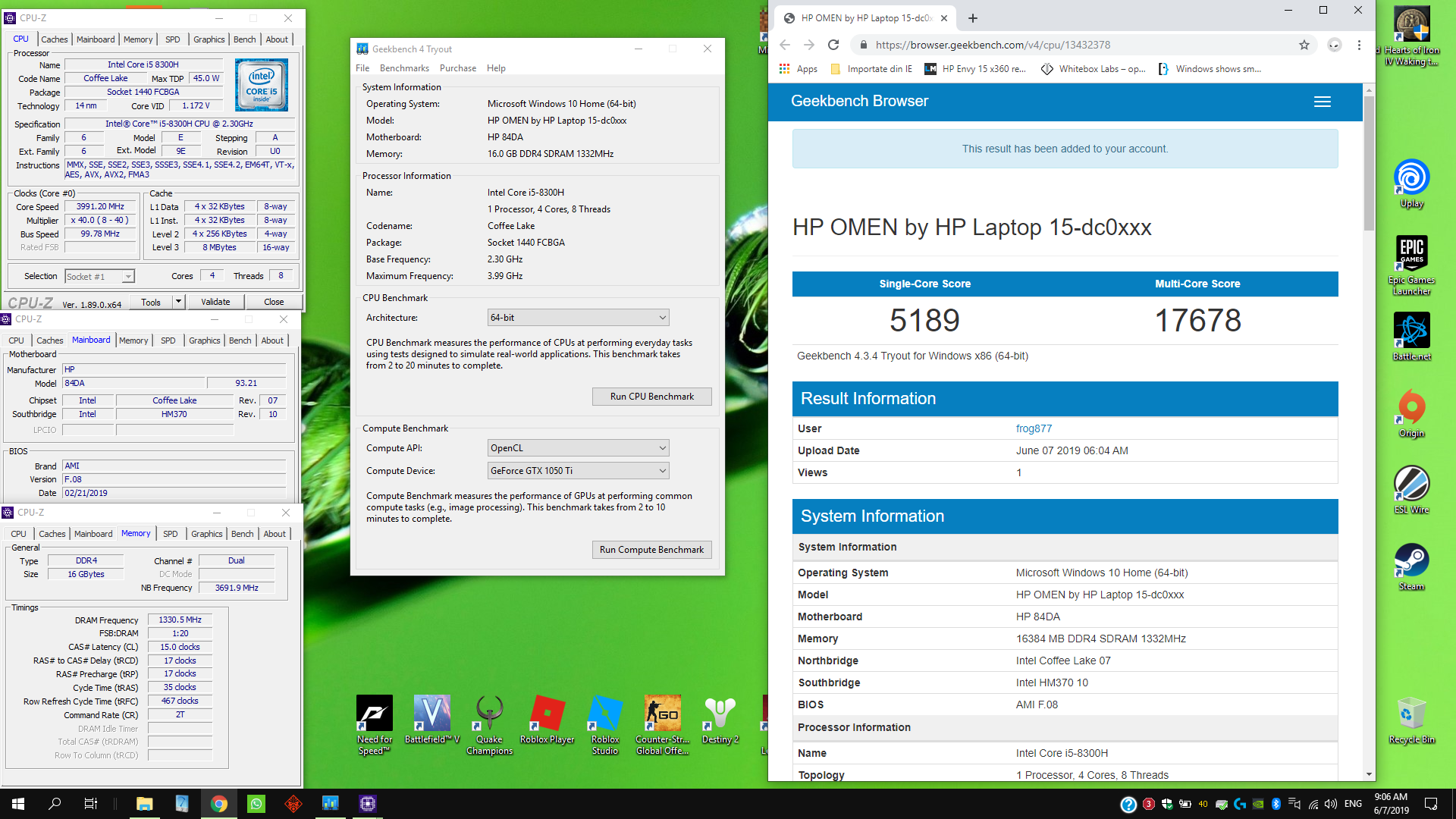Open the Bluetooth tray icon
Screen dimensions: 1456x819
(1276, 804)
